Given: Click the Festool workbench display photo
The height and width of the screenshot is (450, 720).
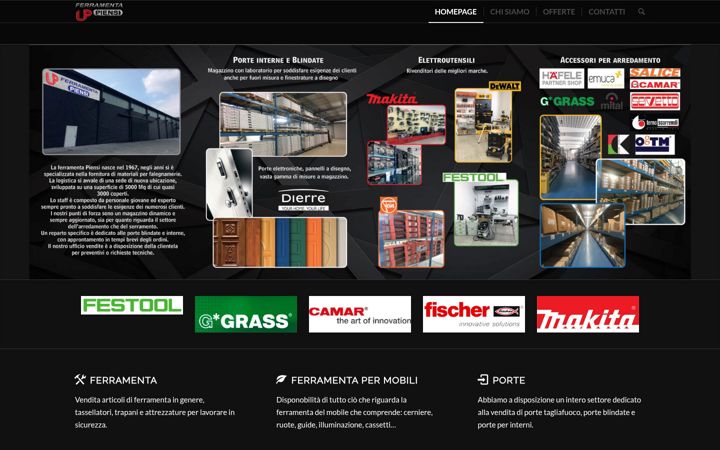Looking at the screenshot, I should pyautogui.click(x=486, y=213).
